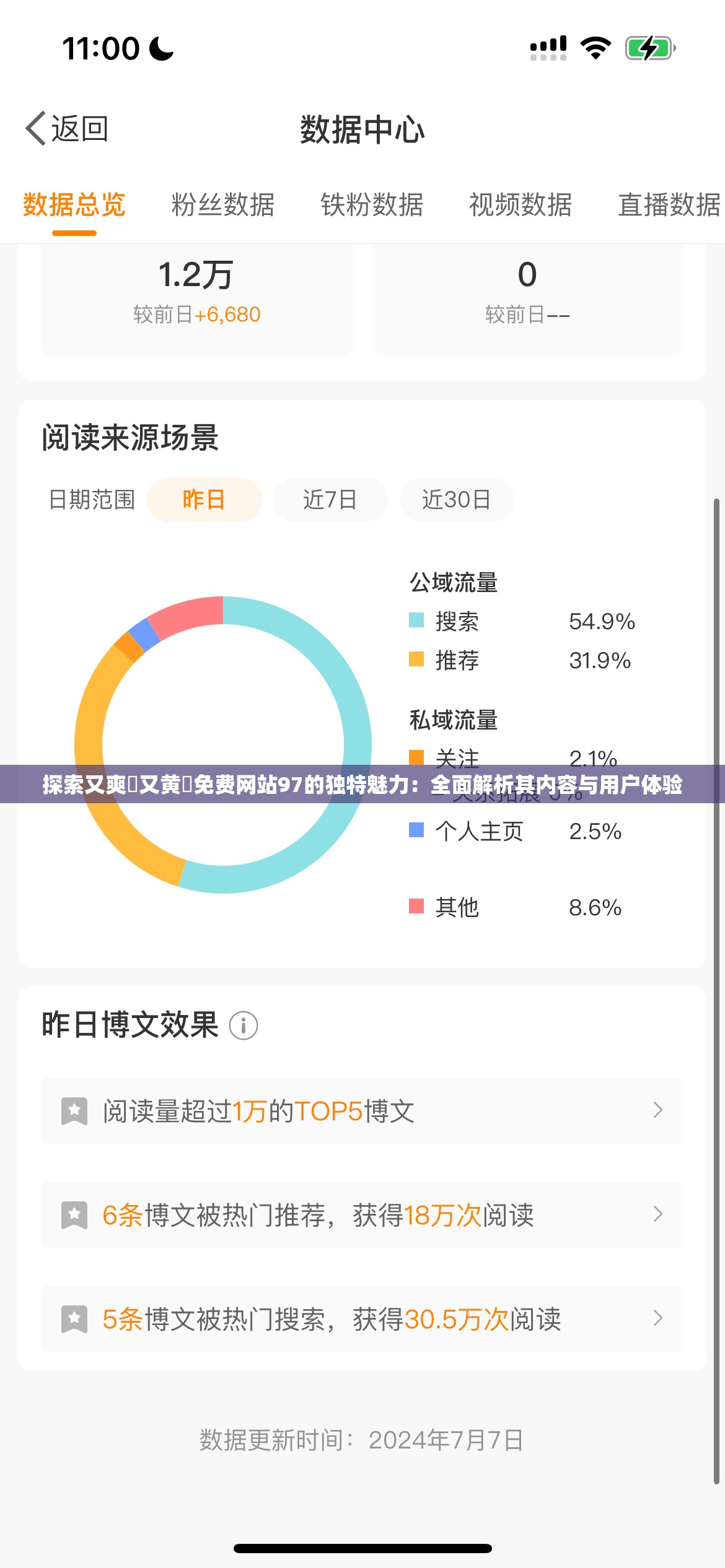
Task: Click the back arrow to return
Action: (34, 127)
